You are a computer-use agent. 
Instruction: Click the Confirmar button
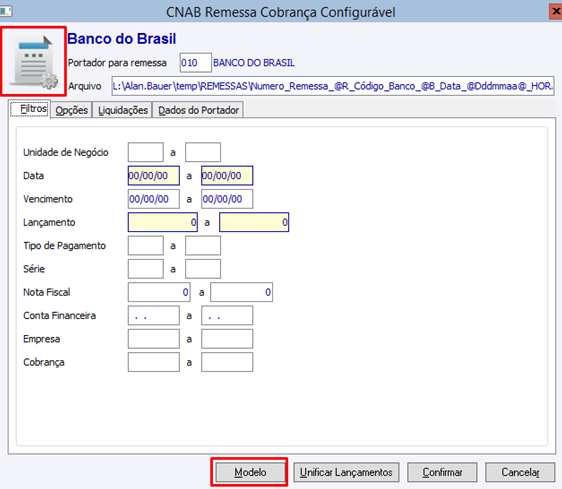coord(442,472)
